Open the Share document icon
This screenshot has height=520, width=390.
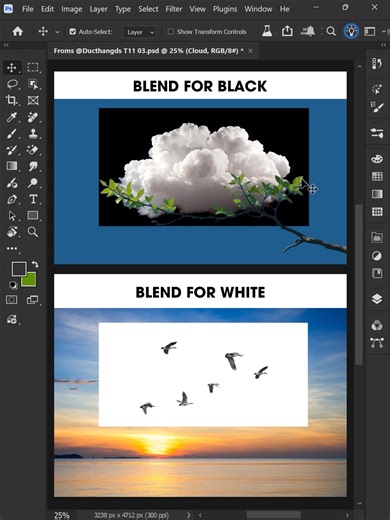[x=287, y=31]
